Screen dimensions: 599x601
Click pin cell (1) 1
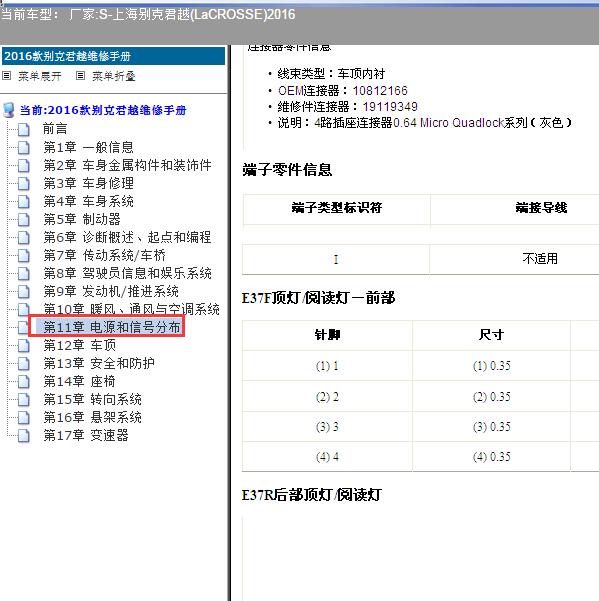tap(327, 366)
